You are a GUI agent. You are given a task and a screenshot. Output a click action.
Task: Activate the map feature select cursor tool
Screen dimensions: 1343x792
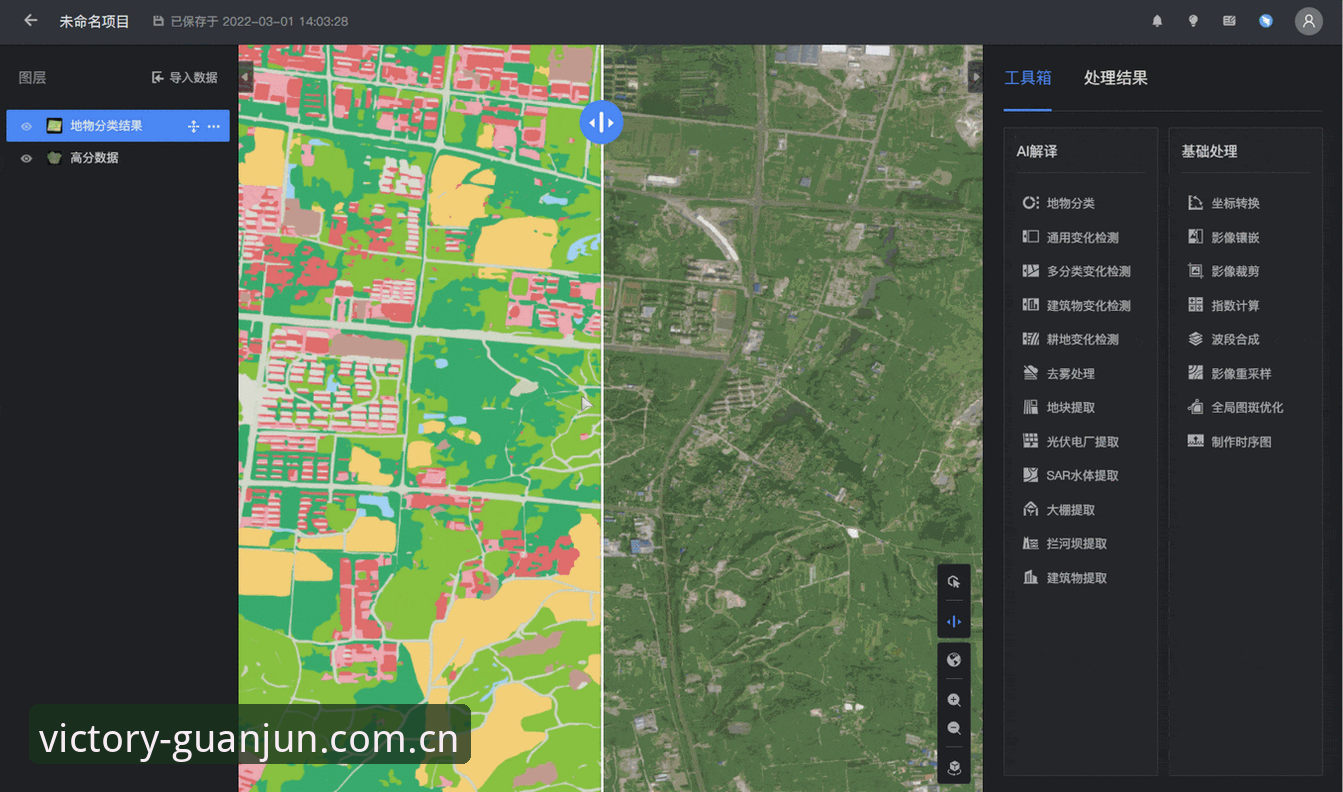coord(954,581)
